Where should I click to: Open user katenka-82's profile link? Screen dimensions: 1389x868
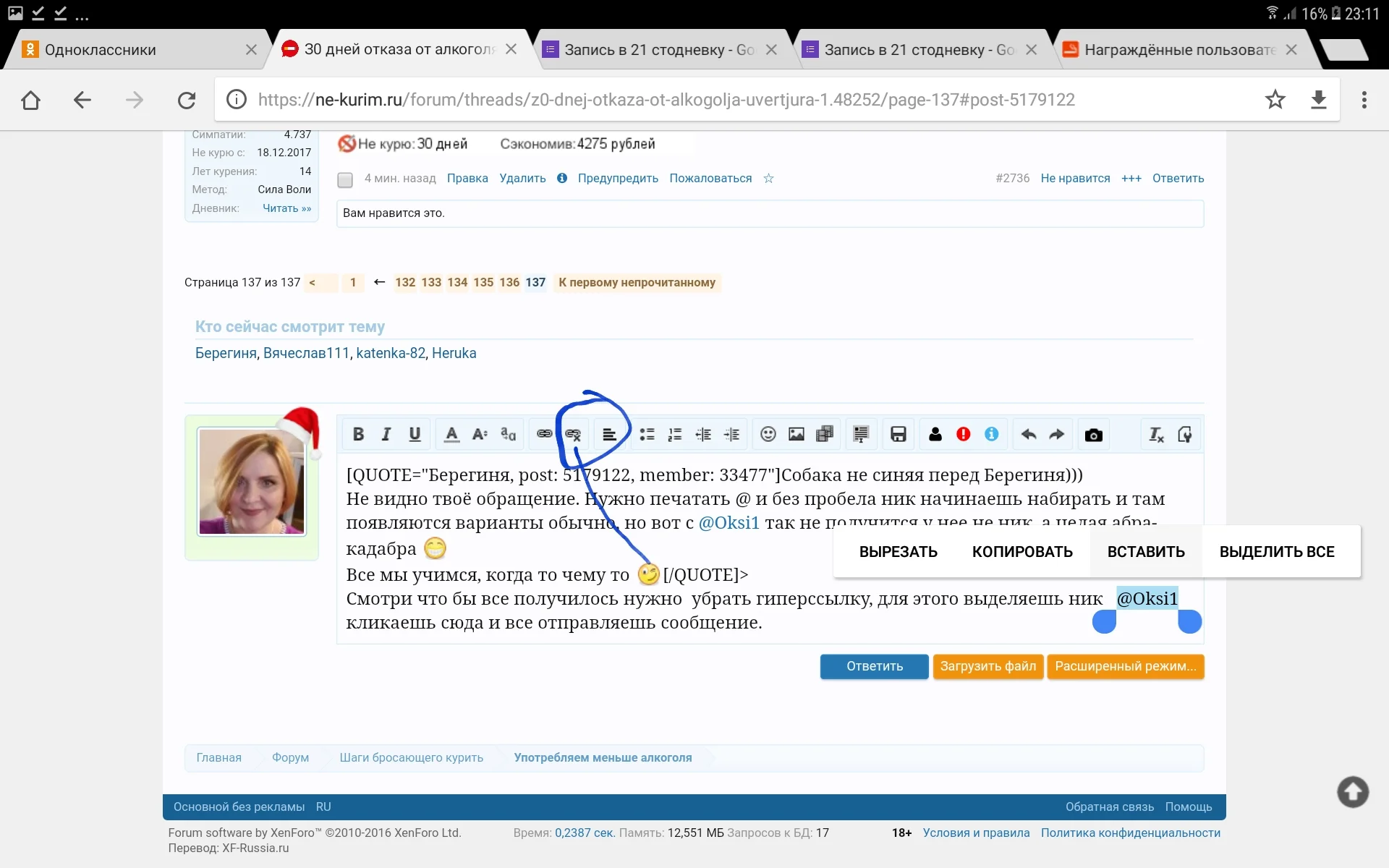coord(391,353)
